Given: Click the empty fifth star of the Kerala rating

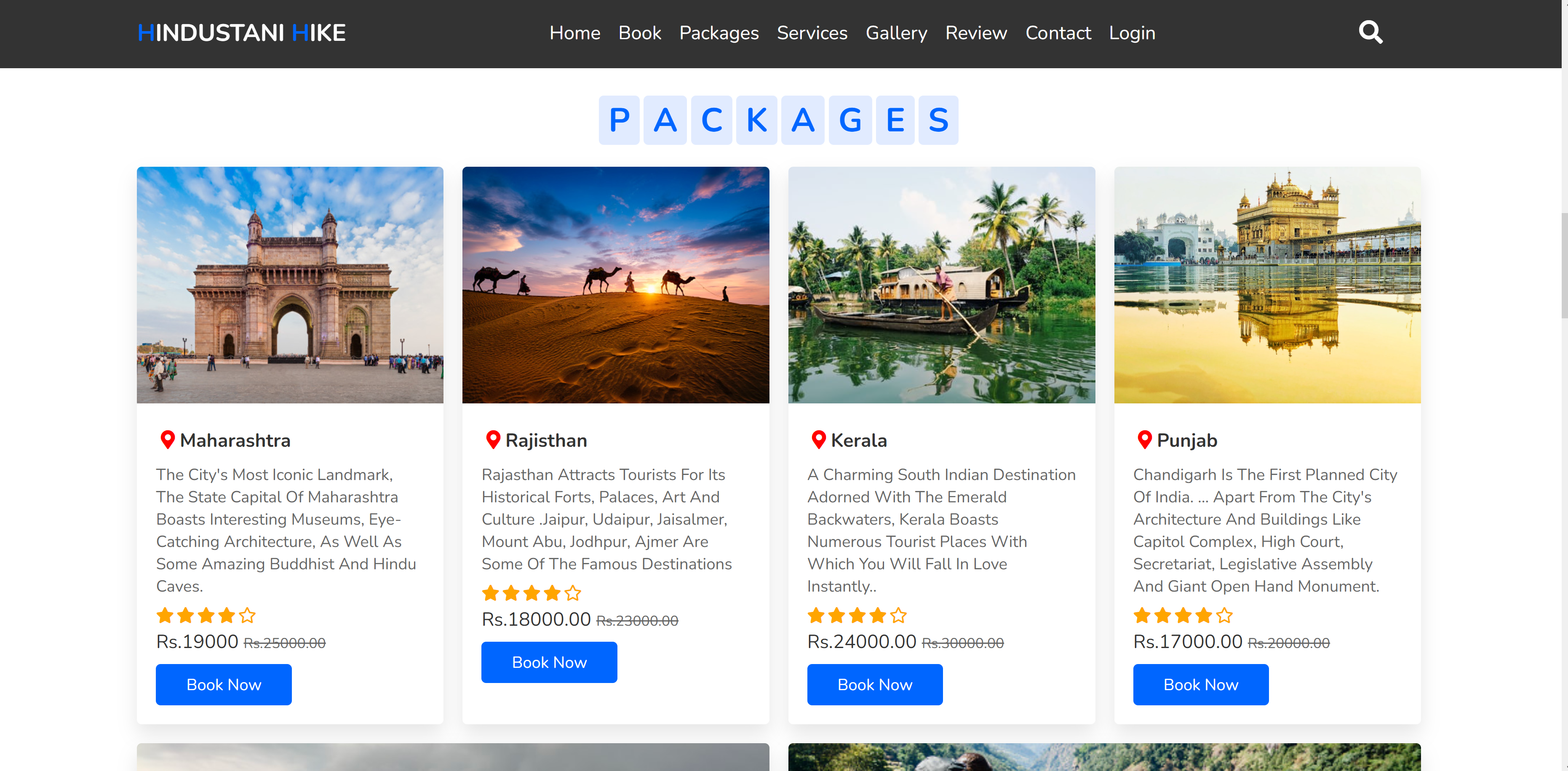Looking at the screenshot, I should point(898,615).
